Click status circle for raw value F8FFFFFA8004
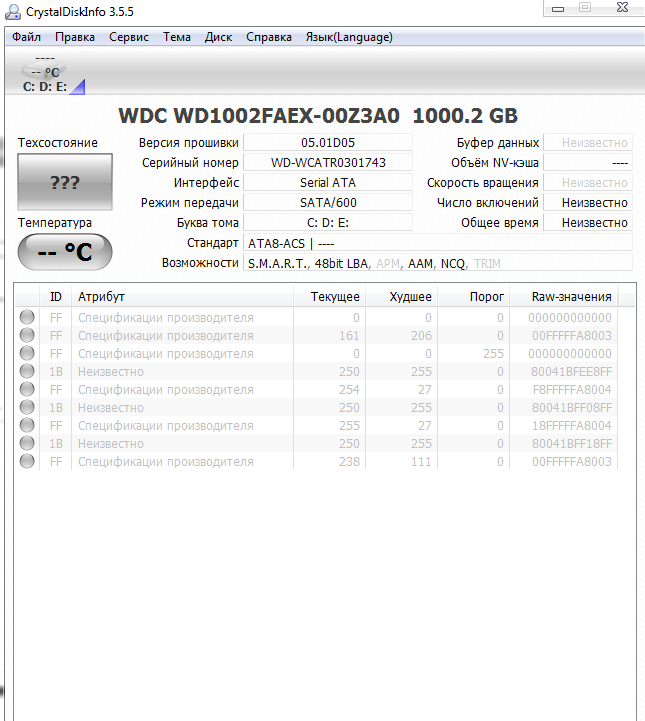 (x=27, y=390)
